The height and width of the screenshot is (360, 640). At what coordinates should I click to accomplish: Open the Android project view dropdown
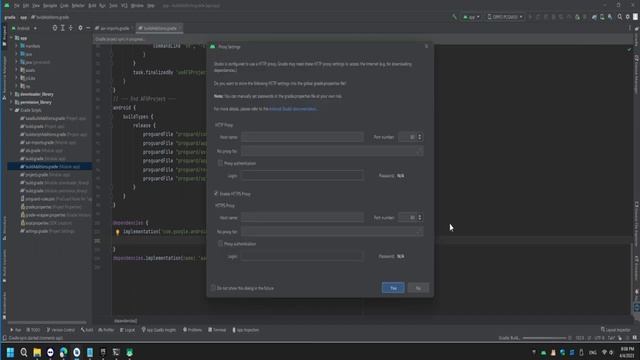pyautogui.click(x=24, y=28)
